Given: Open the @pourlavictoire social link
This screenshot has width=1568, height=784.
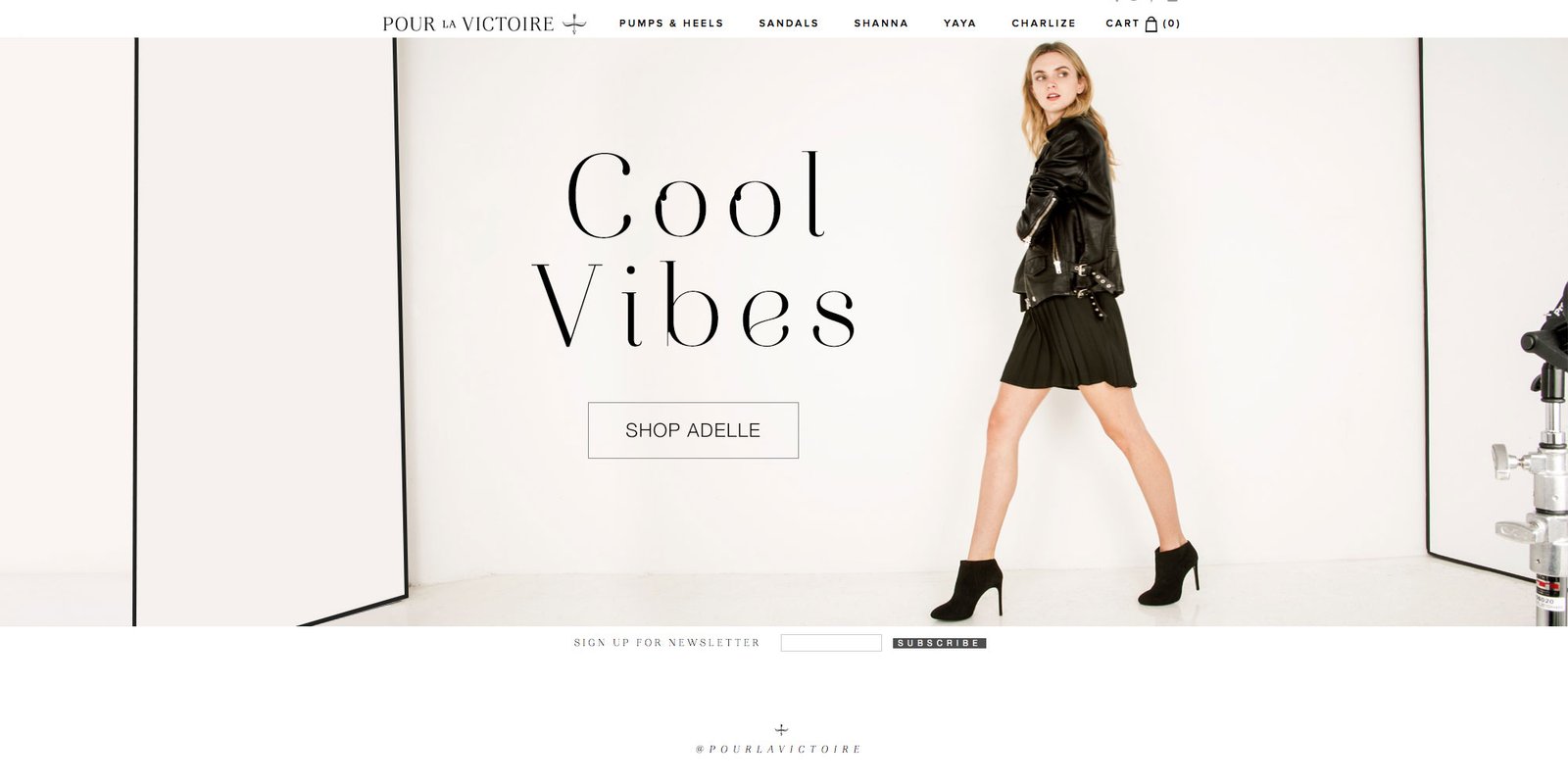Looking at the screenshot, I should coord(779,750).
